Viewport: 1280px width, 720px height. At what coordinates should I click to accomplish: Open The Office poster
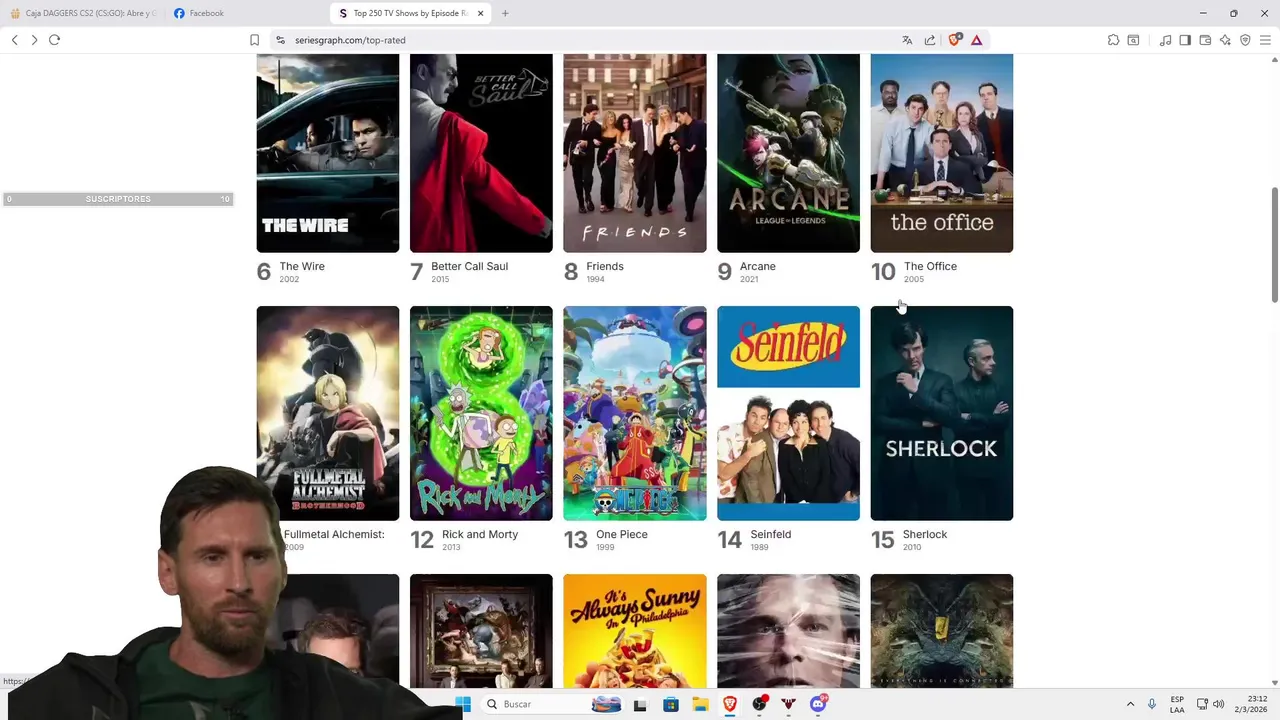942,153
